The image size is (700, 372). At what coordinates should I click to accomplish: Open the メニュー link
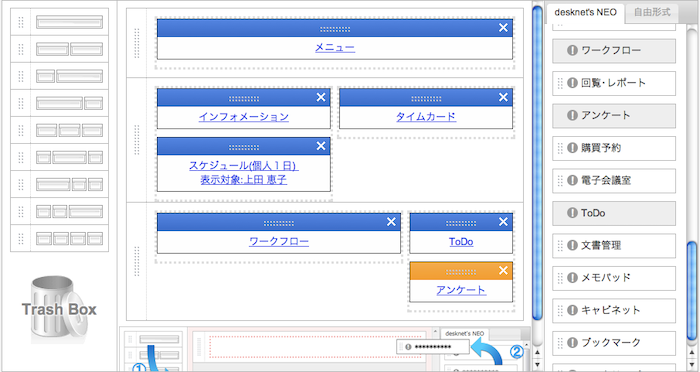[335, 47]
